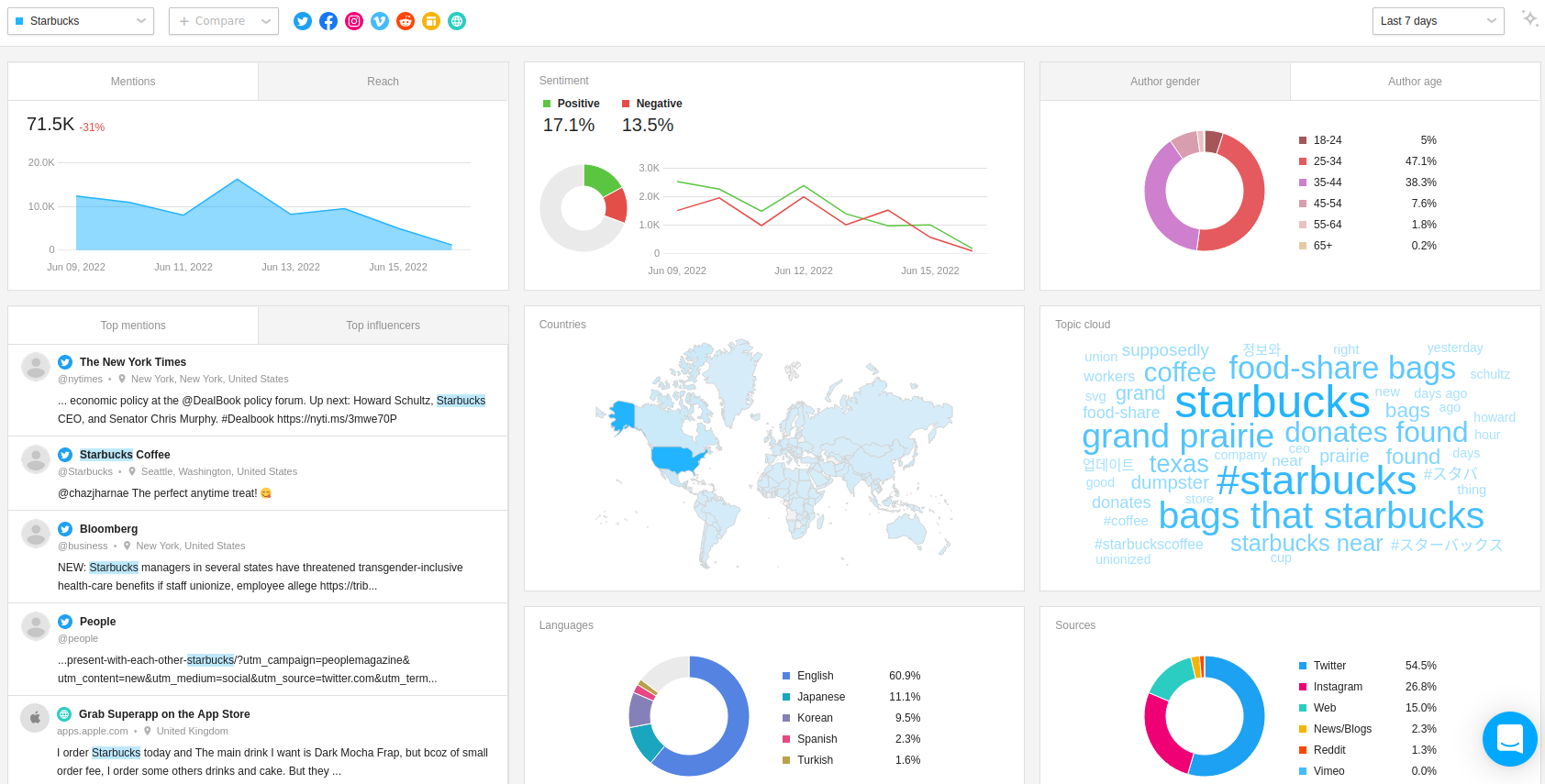Toggle the Twitter source legend entry
Viewport: 1545px width, 784px height.
tap(1368, 666)
